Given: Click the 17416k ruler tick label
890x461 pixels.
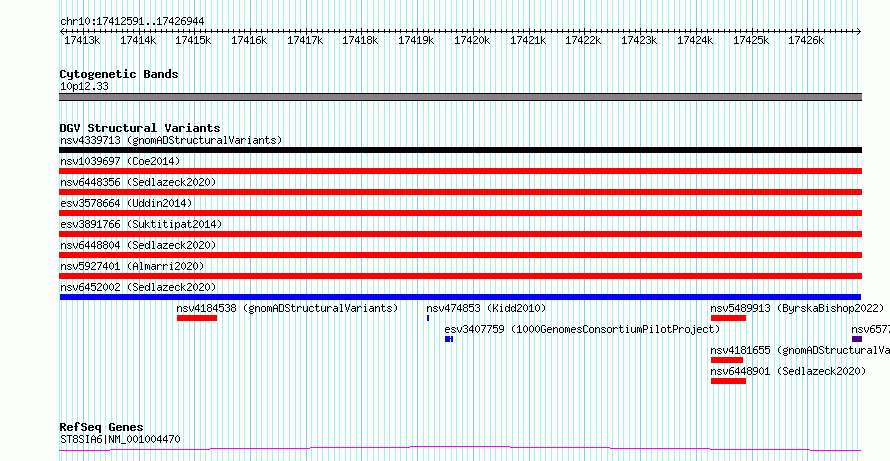Looking at the screenshot, I should [249, 40].
